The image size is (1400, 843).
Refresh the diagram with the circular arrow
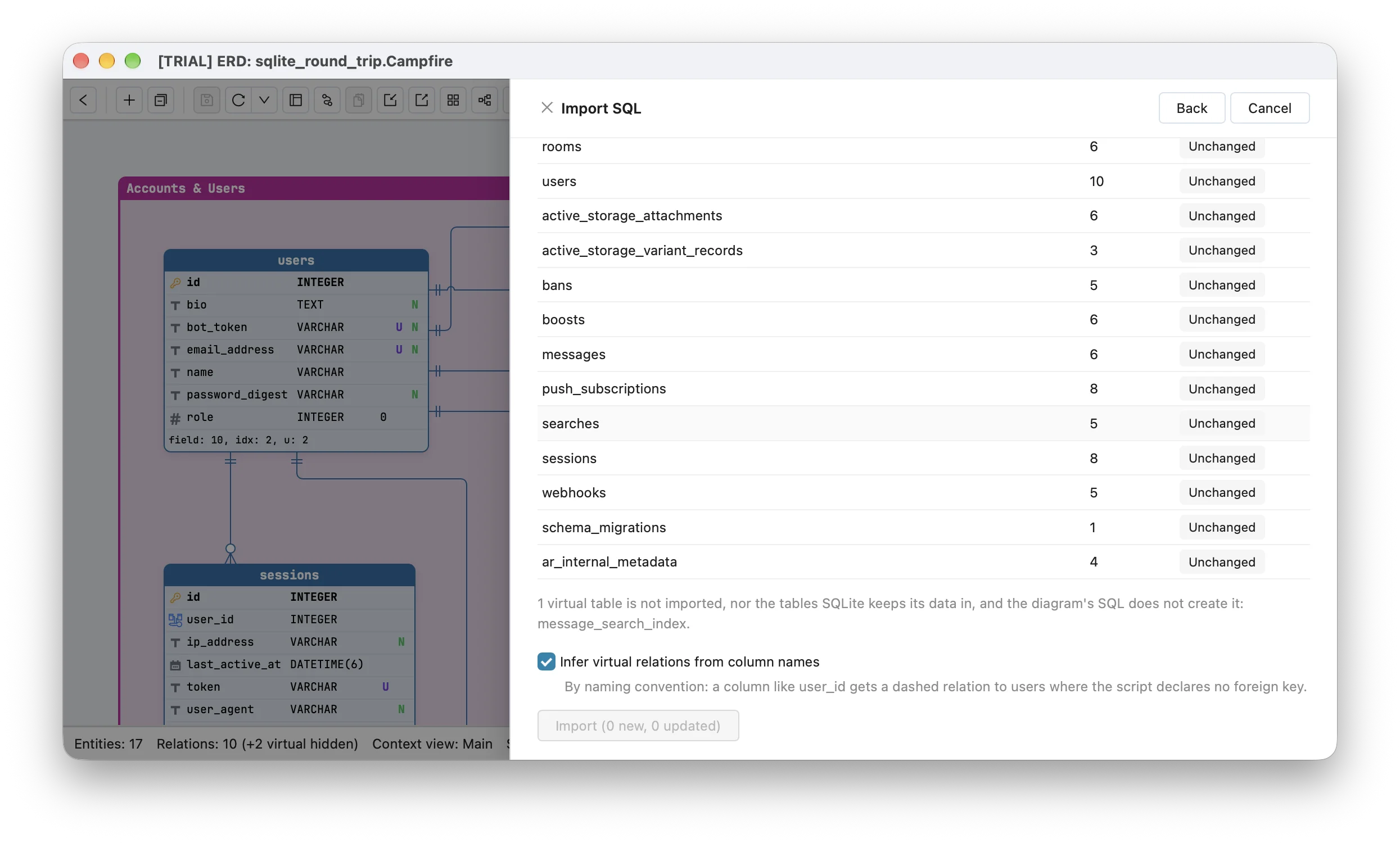point(238,100)
